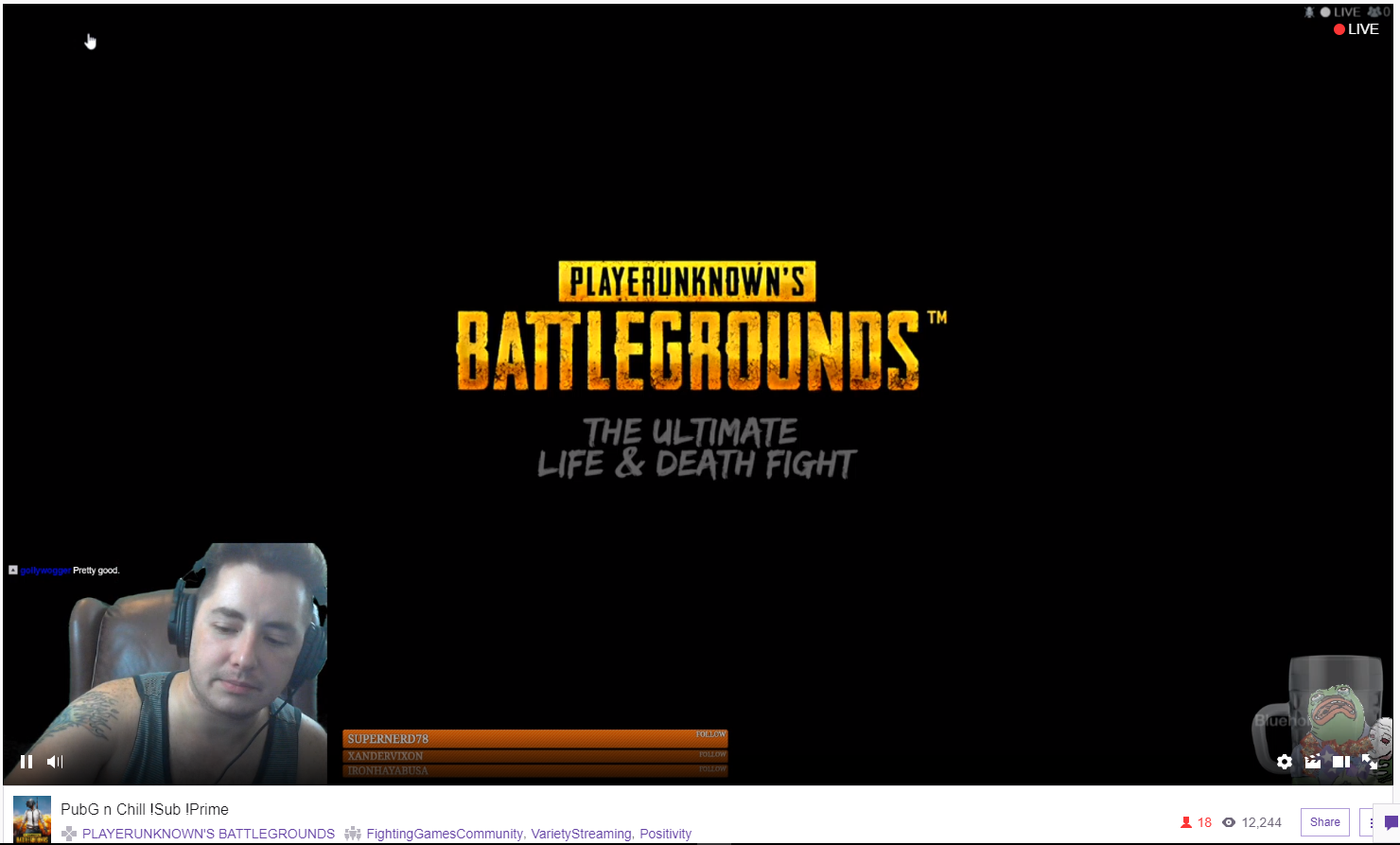Pause the live stream playback
This screenshot has width=1400, height=845.
(26, 761)
